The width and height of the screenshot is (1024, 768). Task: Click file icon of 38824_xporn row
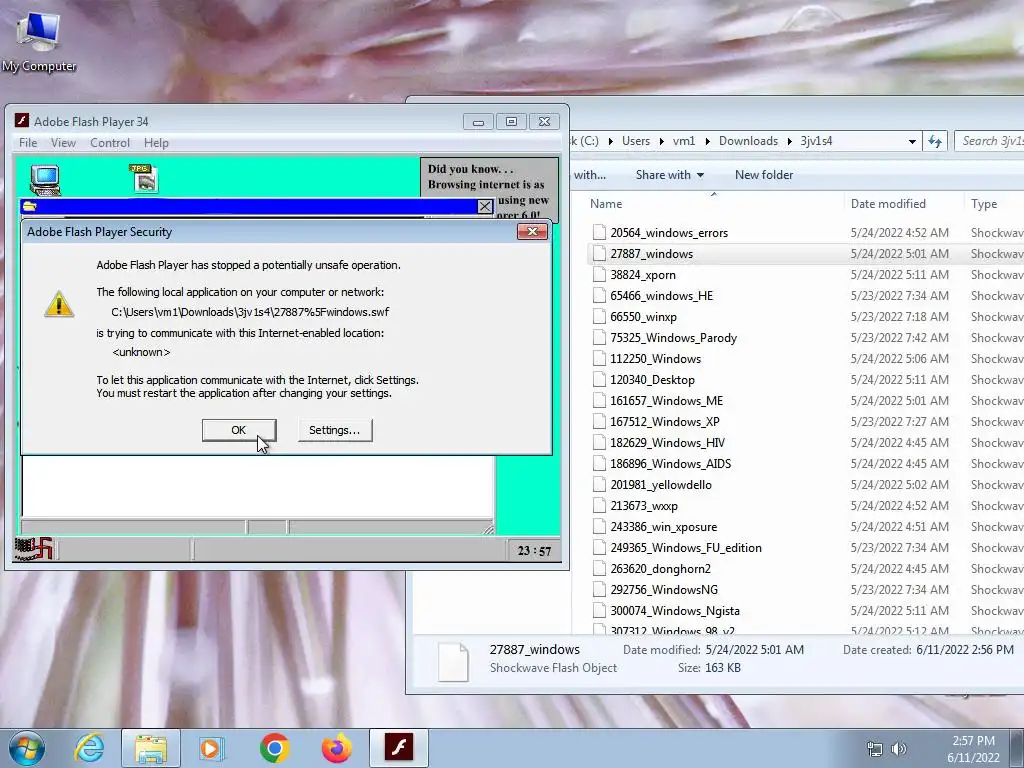(x=599, y=275)
